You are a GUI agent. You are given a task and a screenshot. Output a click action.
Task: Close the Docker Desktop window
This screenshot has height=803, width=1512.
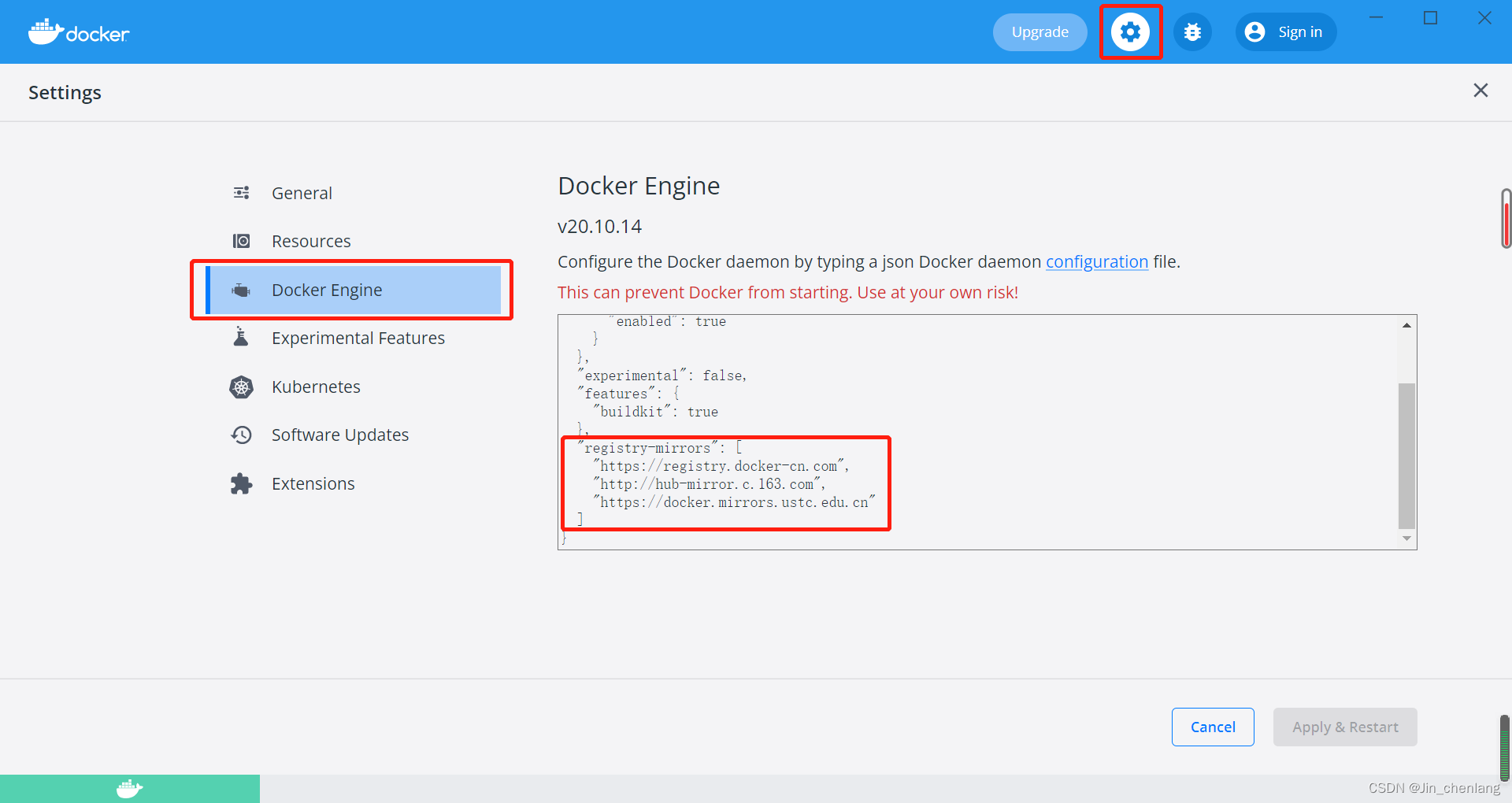point(1484,17)
